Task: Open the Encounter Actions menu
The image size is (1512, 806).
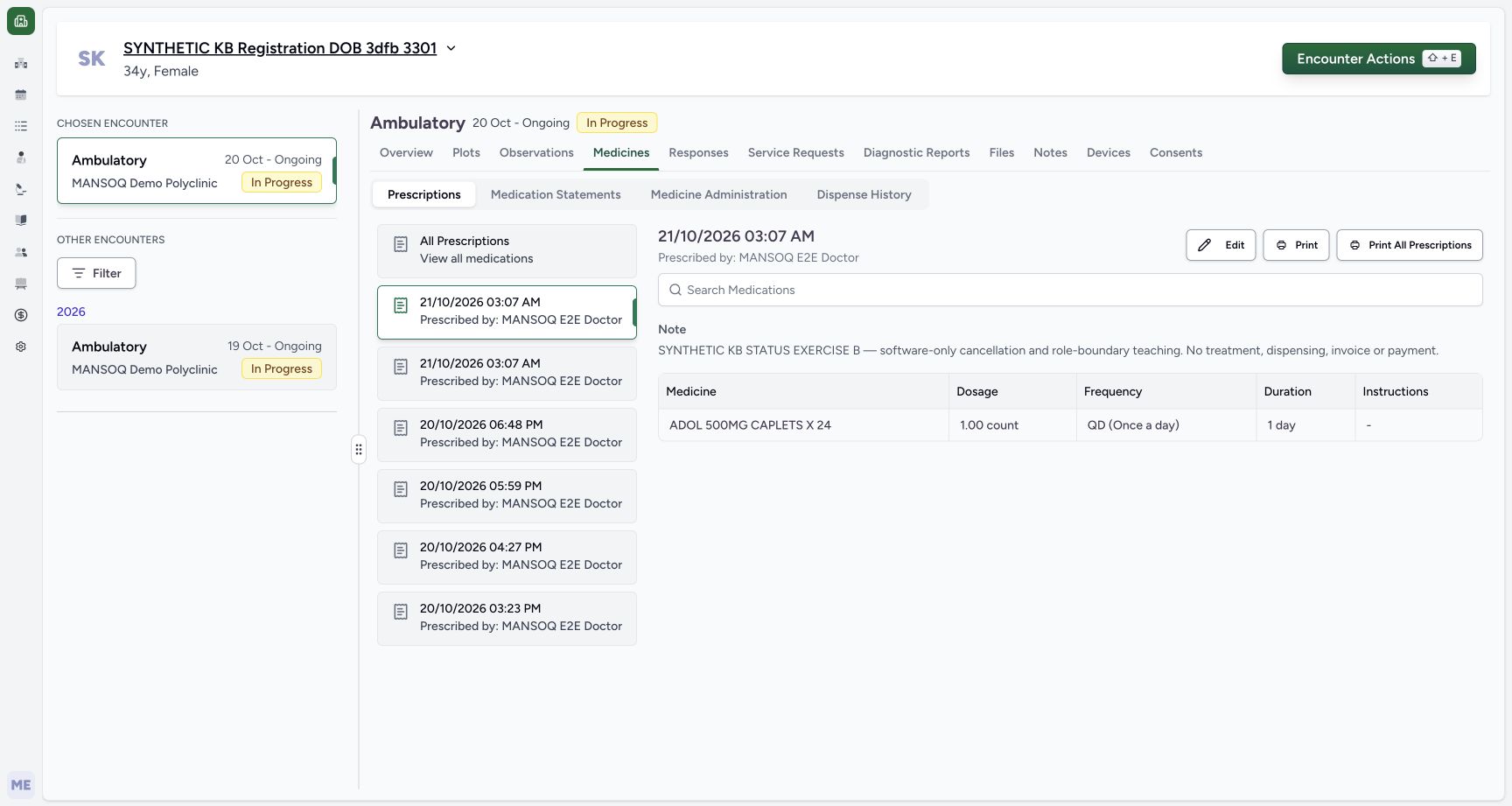Action: [x=1379, y=59]
